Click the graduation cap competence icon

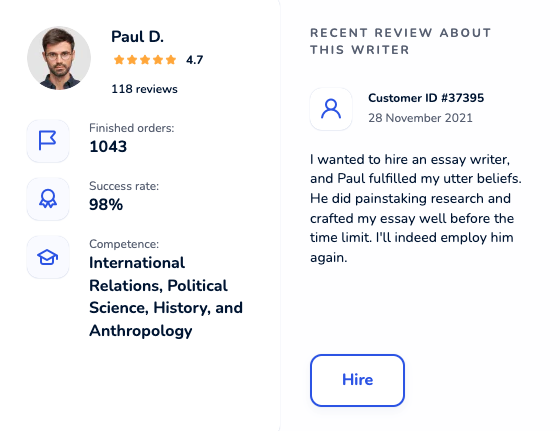pyautogui.click(x=48, y=257)
